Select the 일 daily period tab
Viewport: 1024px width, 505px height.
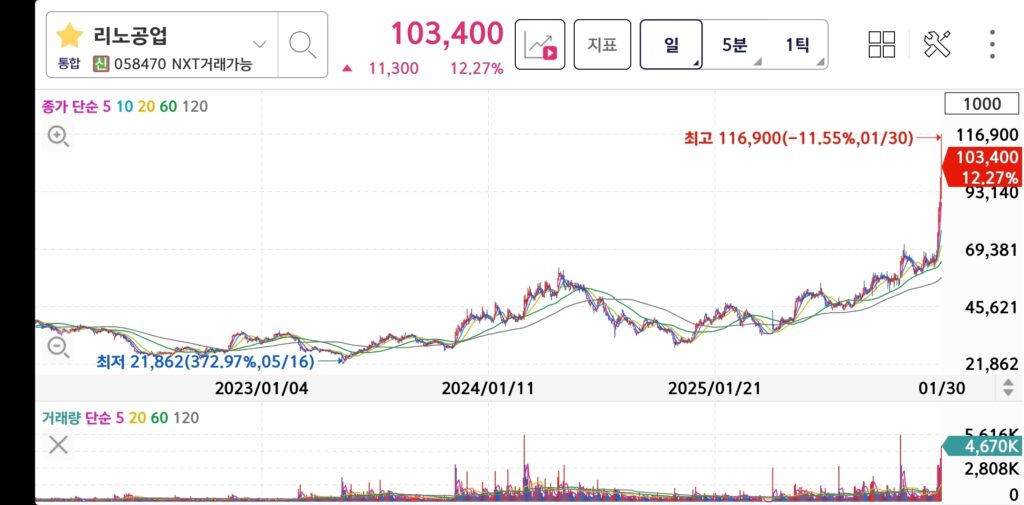[x=672, y=45]
